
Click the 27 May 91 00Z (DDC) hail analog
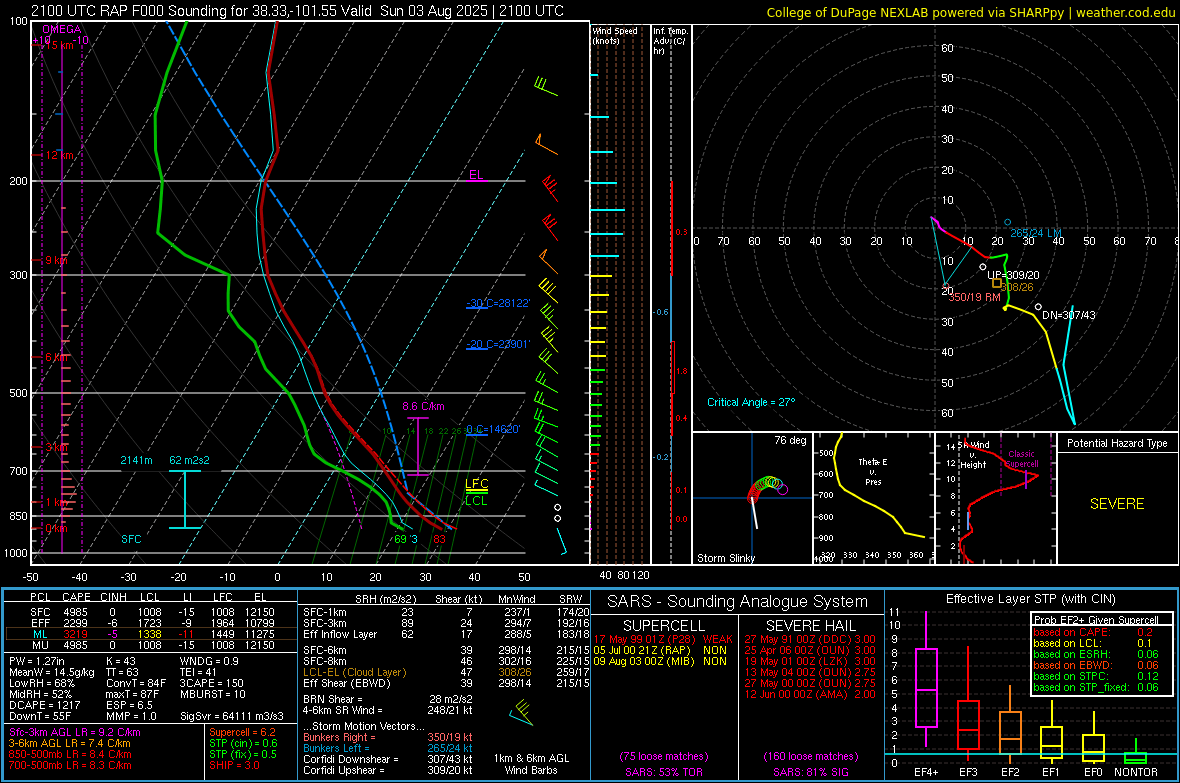tap(810, 639)
